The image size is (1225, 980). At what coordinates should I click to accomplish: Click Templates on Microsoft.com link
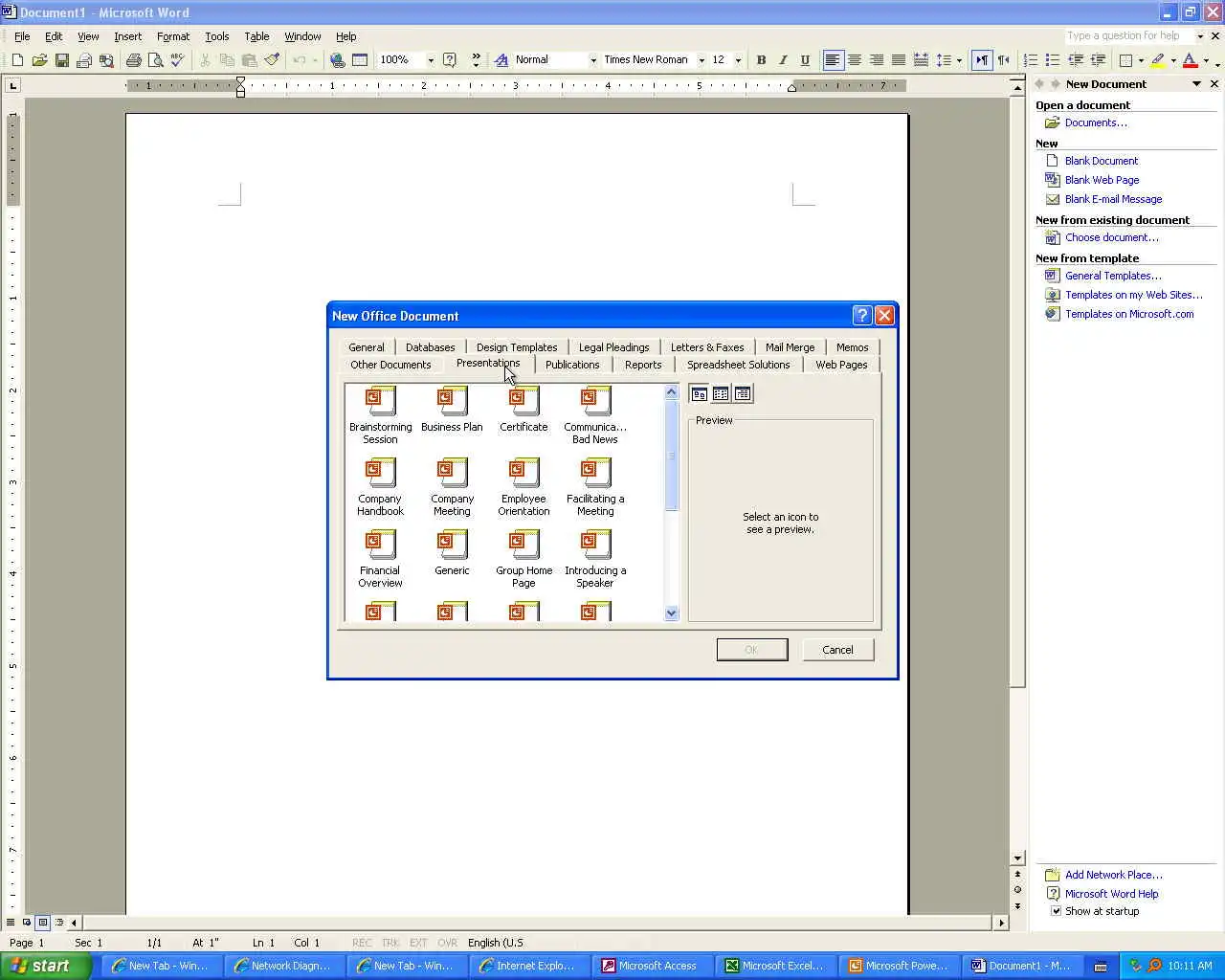click(1129, 314)
